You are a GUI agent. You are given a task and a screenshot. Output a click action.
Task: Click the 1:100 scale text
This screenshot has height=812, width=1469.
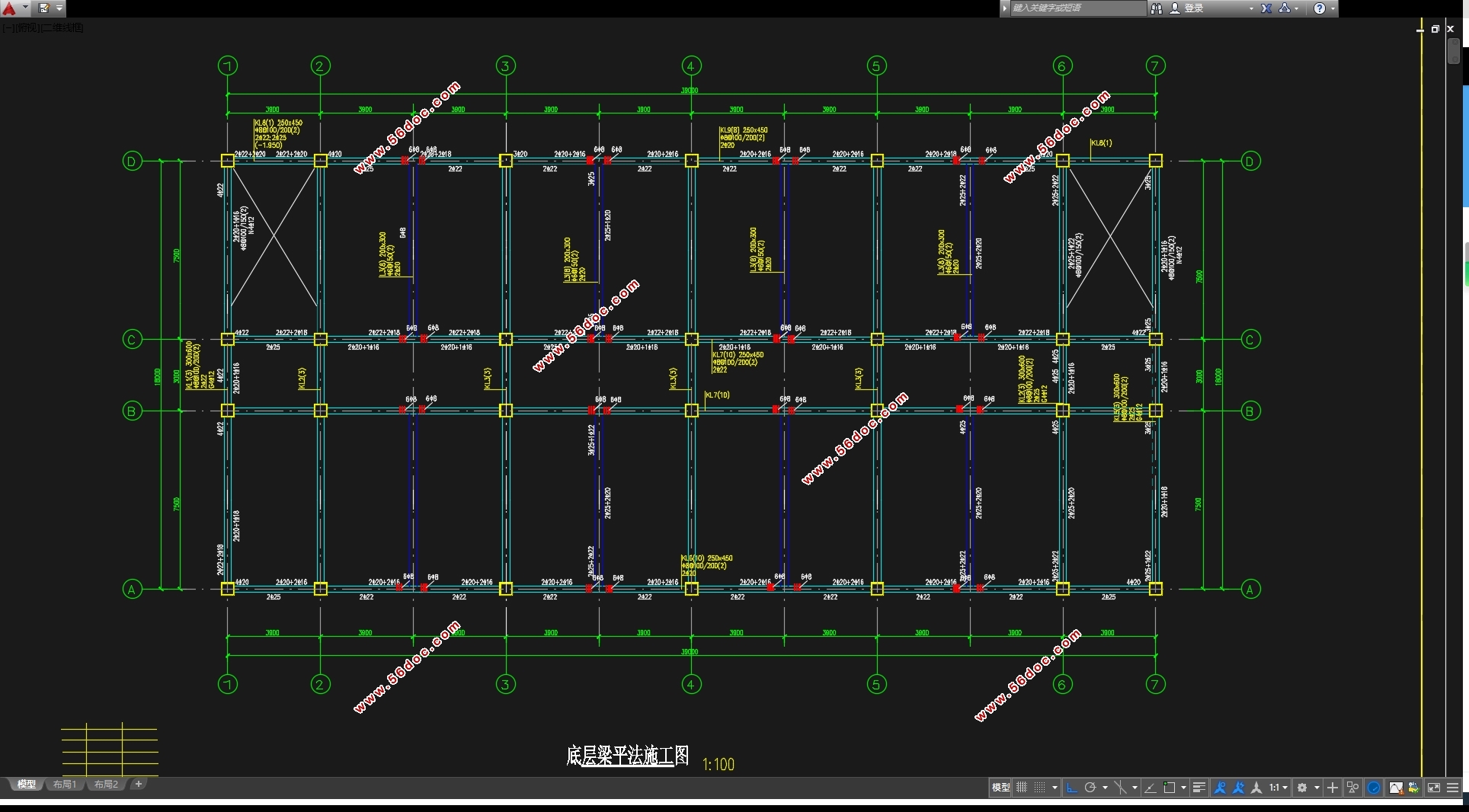coord(718,764)
